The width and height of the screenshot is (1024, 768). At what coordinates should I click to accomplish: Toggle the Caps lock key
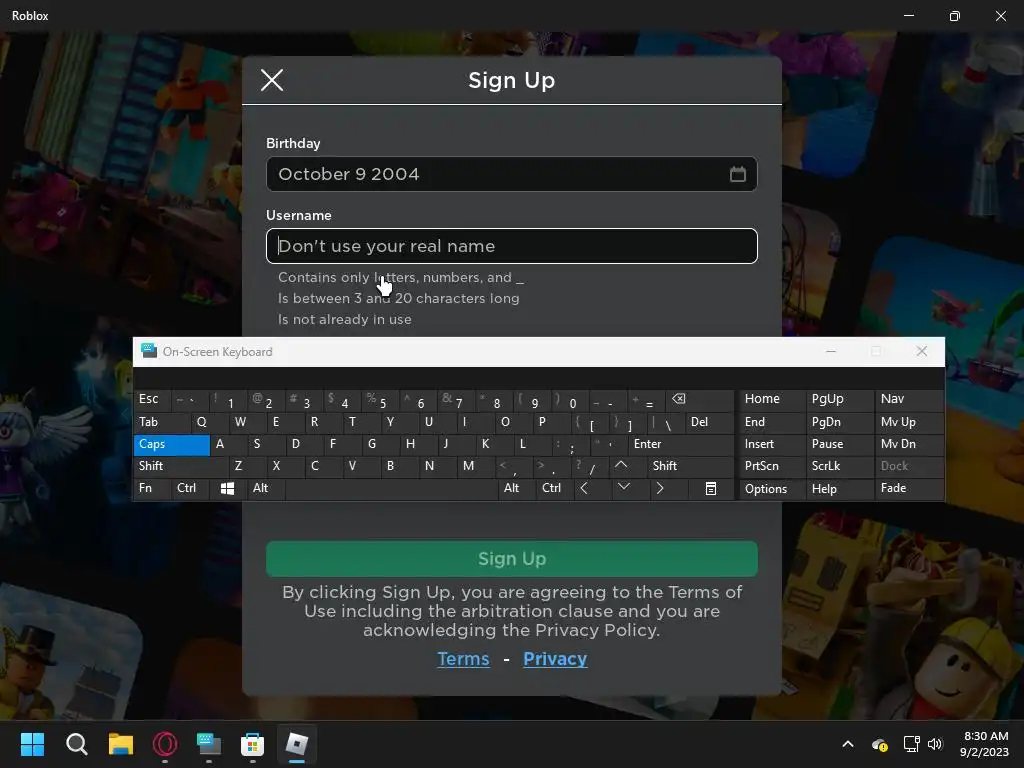point(171,444)
